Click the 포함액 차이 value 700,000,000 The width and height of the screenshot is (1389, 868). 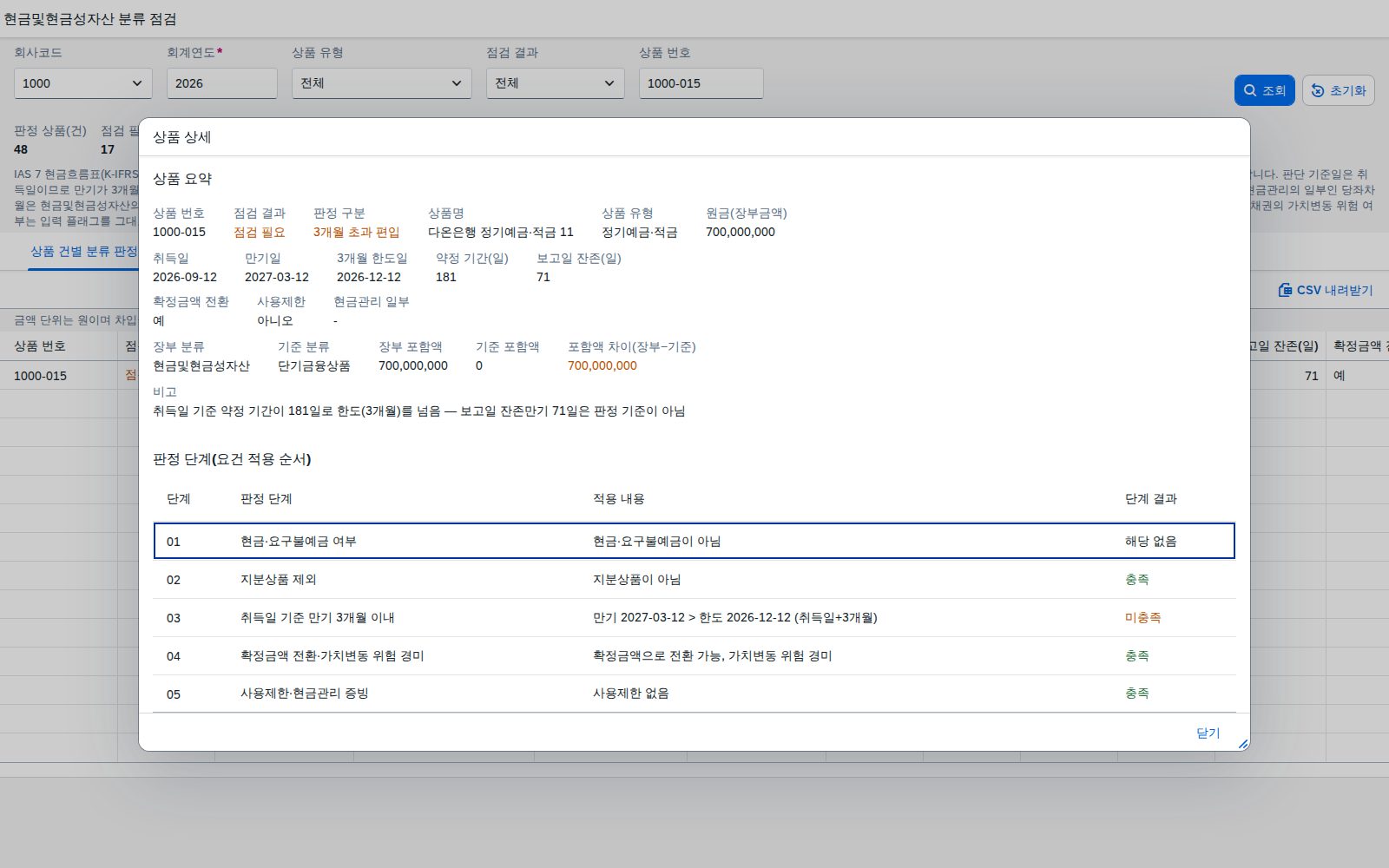click(x=602, y=365)
